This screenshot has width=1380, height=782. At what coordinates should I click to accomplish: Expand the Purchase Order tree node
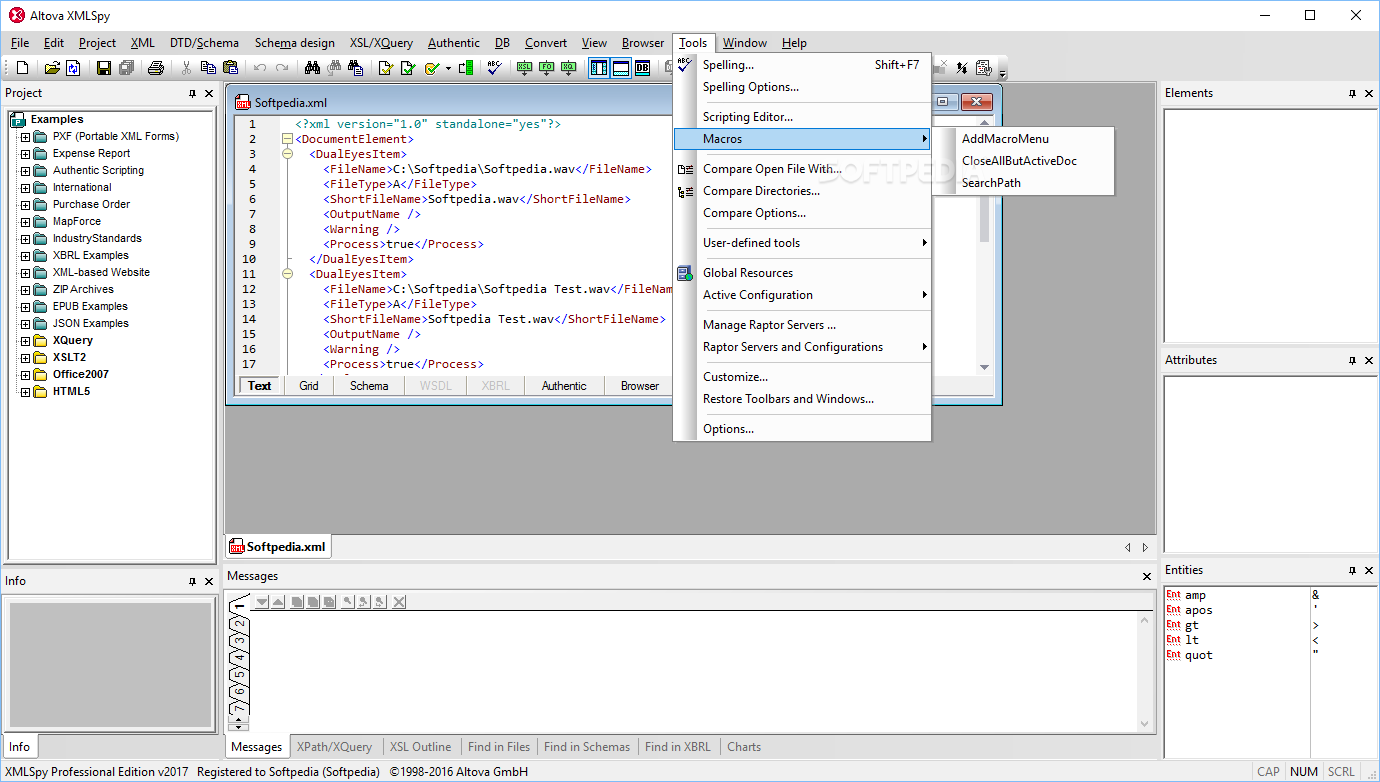tap(26, 205)
